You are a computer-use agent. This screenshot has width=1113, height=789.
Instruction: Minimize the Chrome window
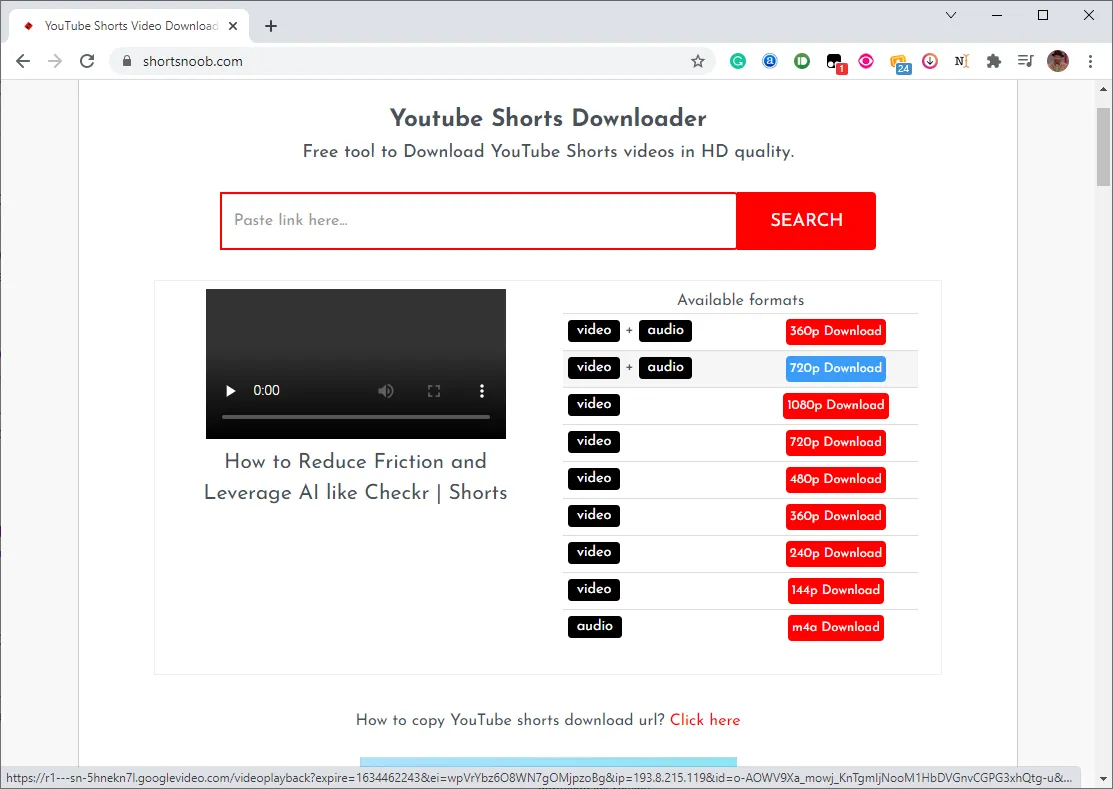[997, 15]
